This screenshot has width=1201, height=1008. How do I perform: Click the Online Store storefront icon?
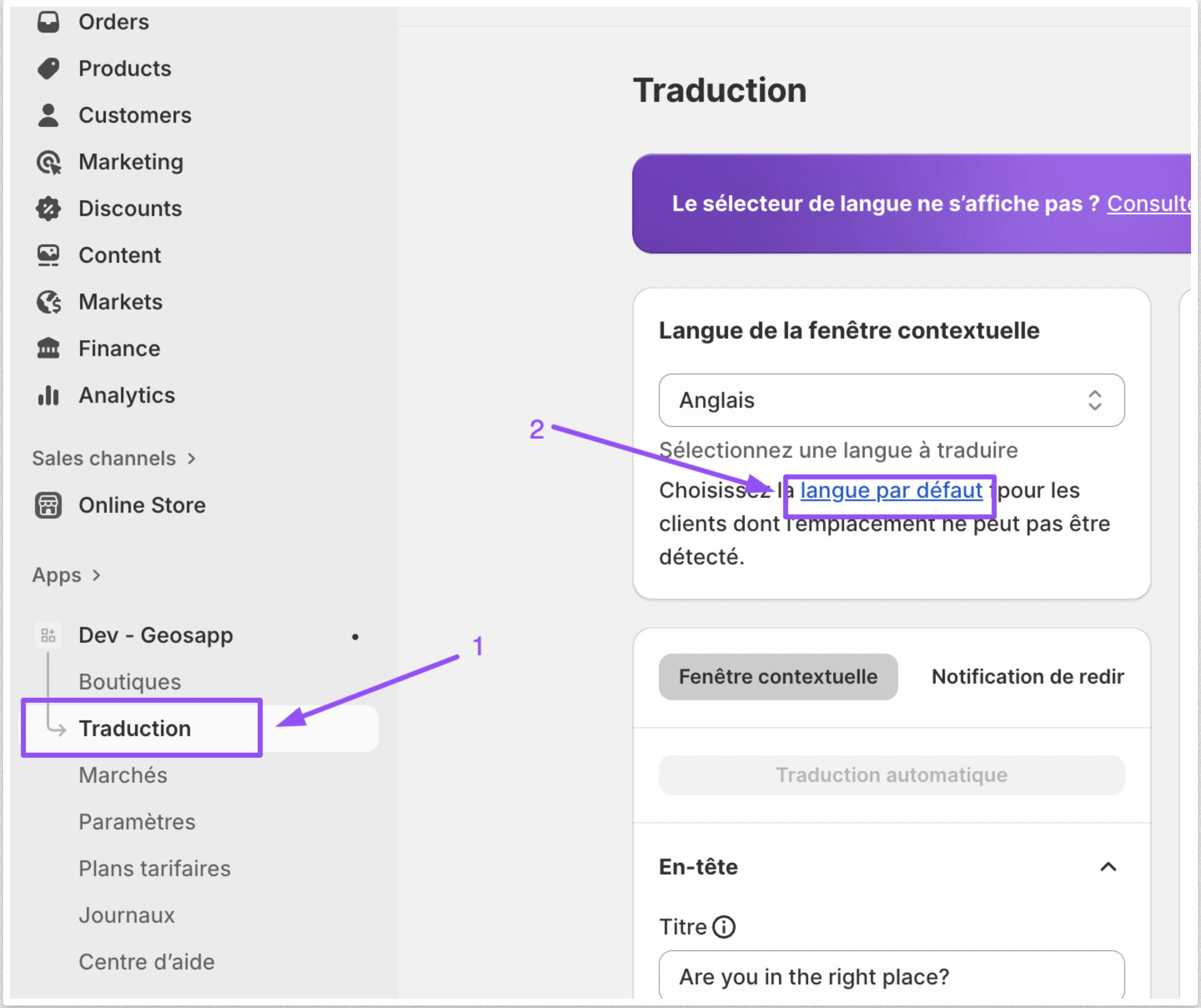(x=48, y=505)
